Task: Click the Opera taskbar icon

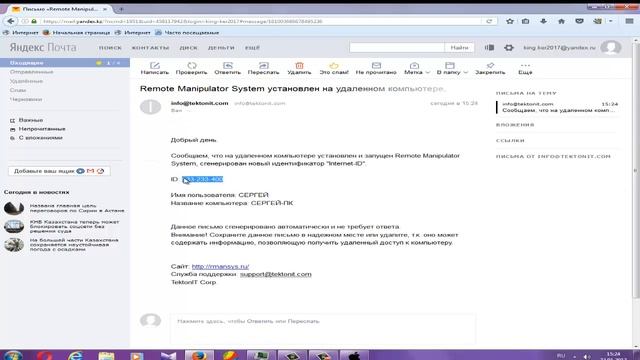Action: [44, 356]
